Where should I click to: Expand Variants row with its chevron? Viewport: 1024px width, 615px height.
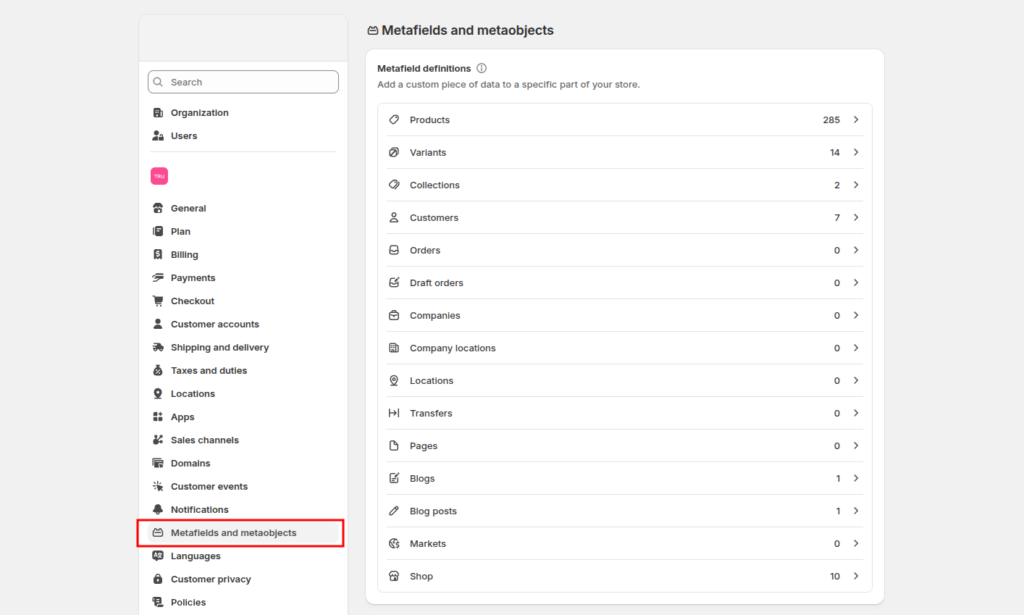tap(856, 152)
